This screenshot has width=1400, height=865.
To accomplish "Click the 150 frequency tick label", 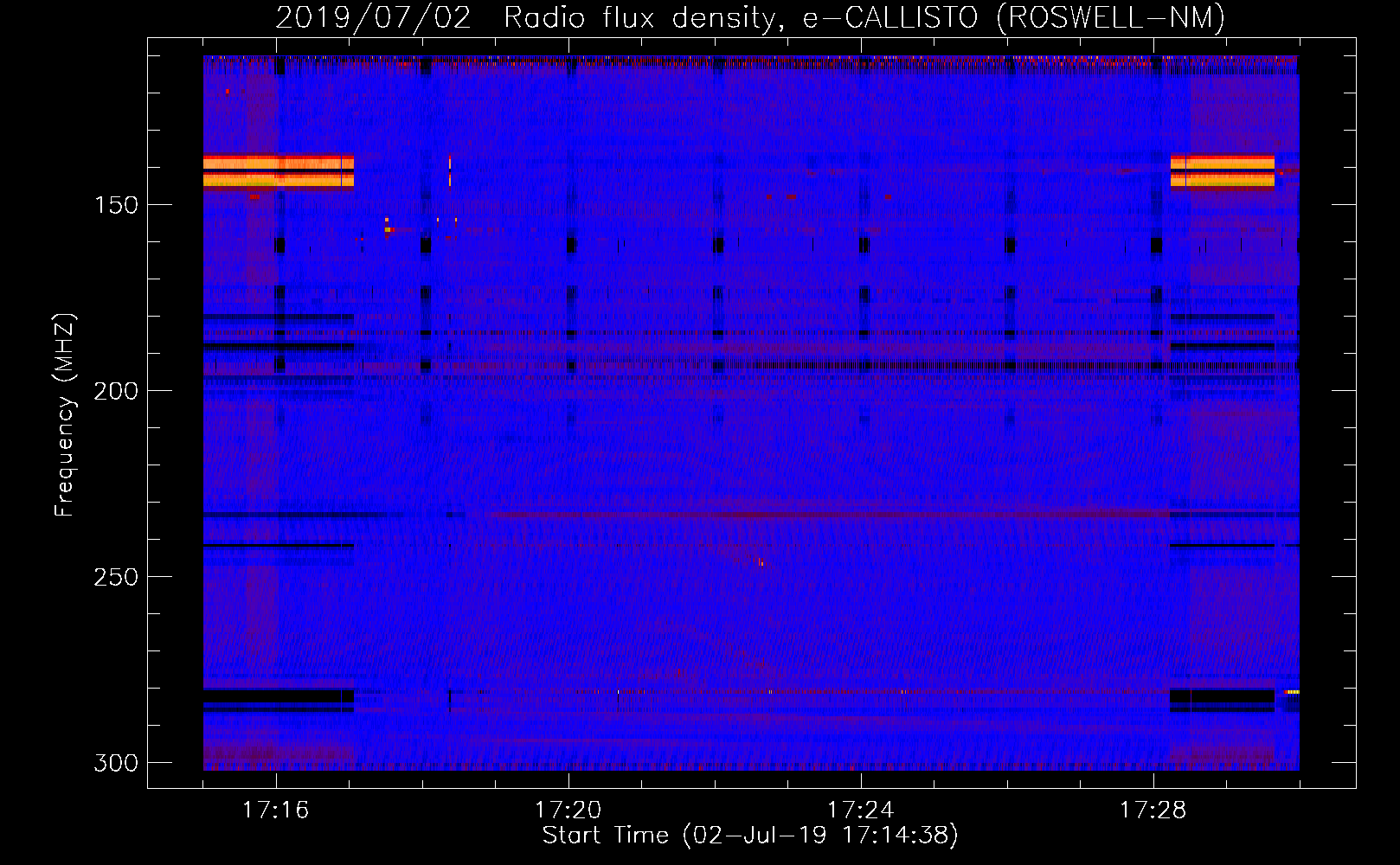I will (116, 205).
